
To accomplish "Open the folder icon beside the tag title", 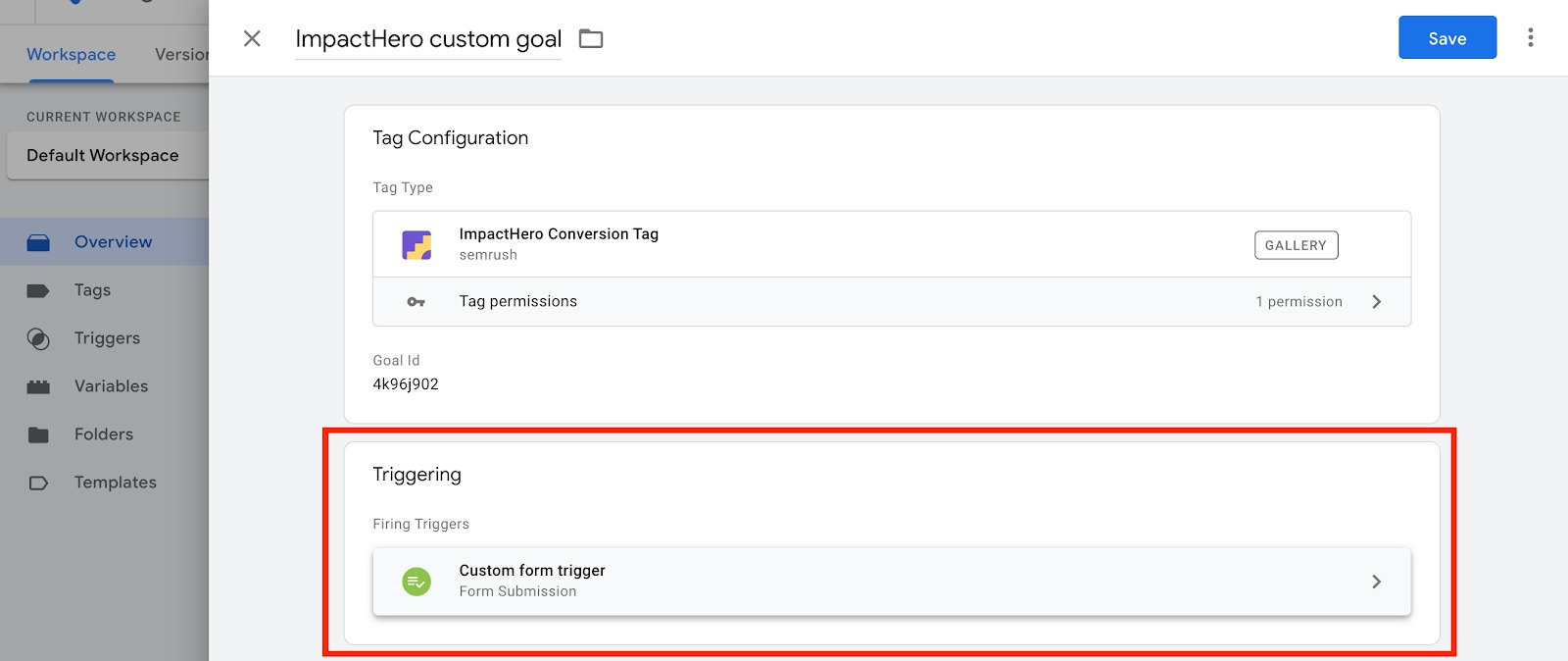I will (591, 38).
